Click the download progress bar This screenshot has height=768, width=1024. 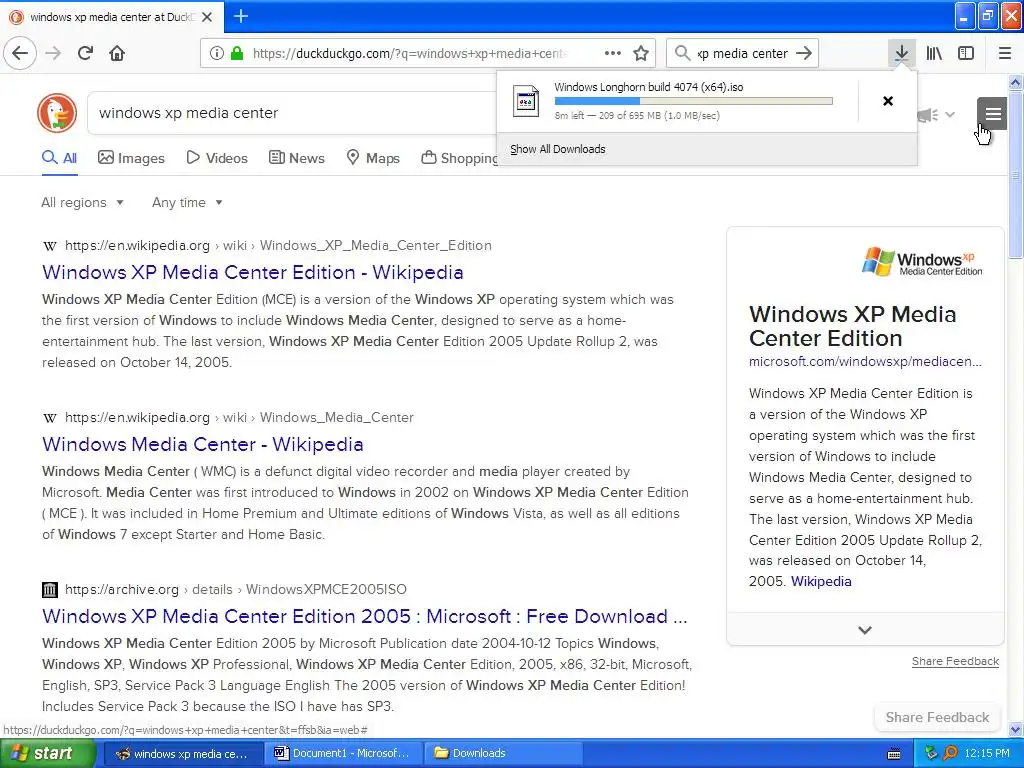[x=694, y=101]
